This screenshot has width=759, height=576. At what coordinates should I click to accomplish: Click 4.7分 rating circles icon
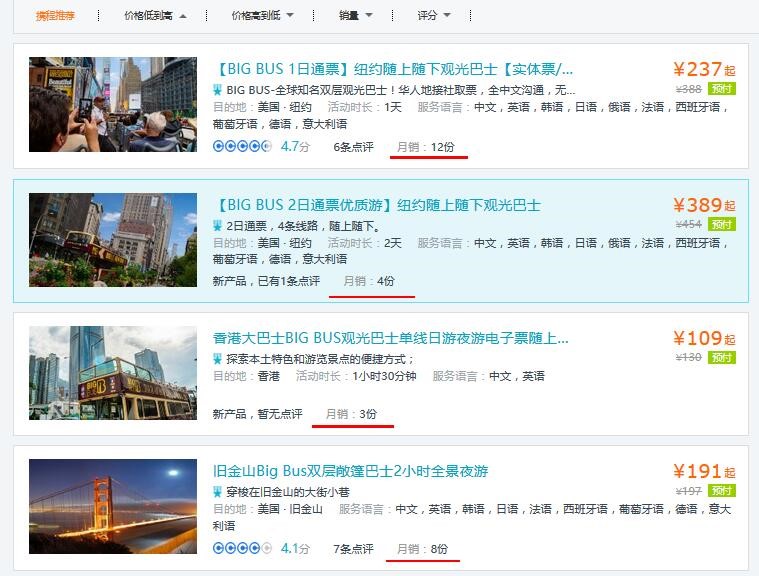point(243,146)
